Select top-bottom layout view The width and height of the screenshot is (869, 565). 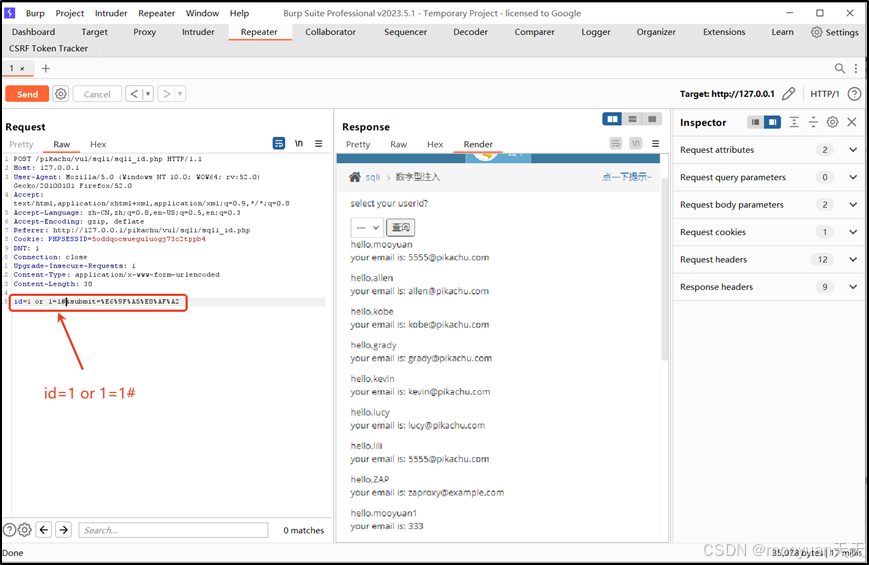pos(632,119)
